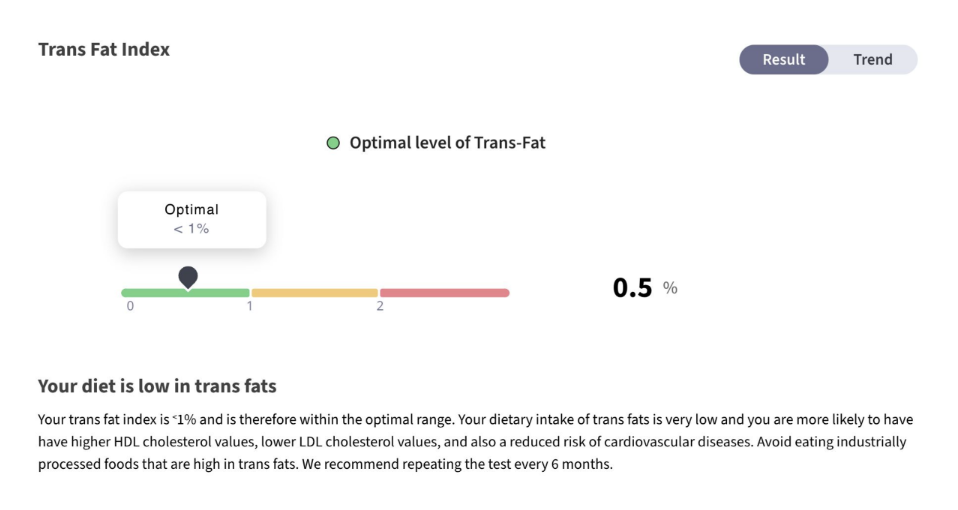Click the dark marker pin on the scale
Screen dimensions: 958x510
click(188, 277)
